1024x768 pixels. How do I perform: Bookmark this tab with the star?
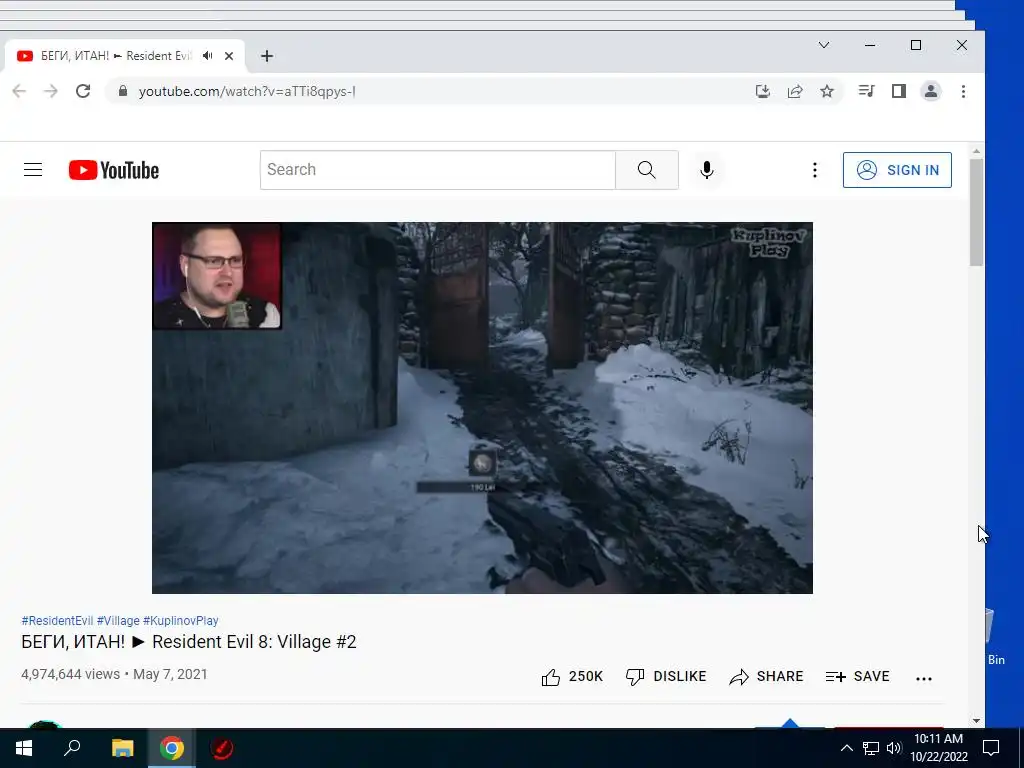tap(827, 91)
